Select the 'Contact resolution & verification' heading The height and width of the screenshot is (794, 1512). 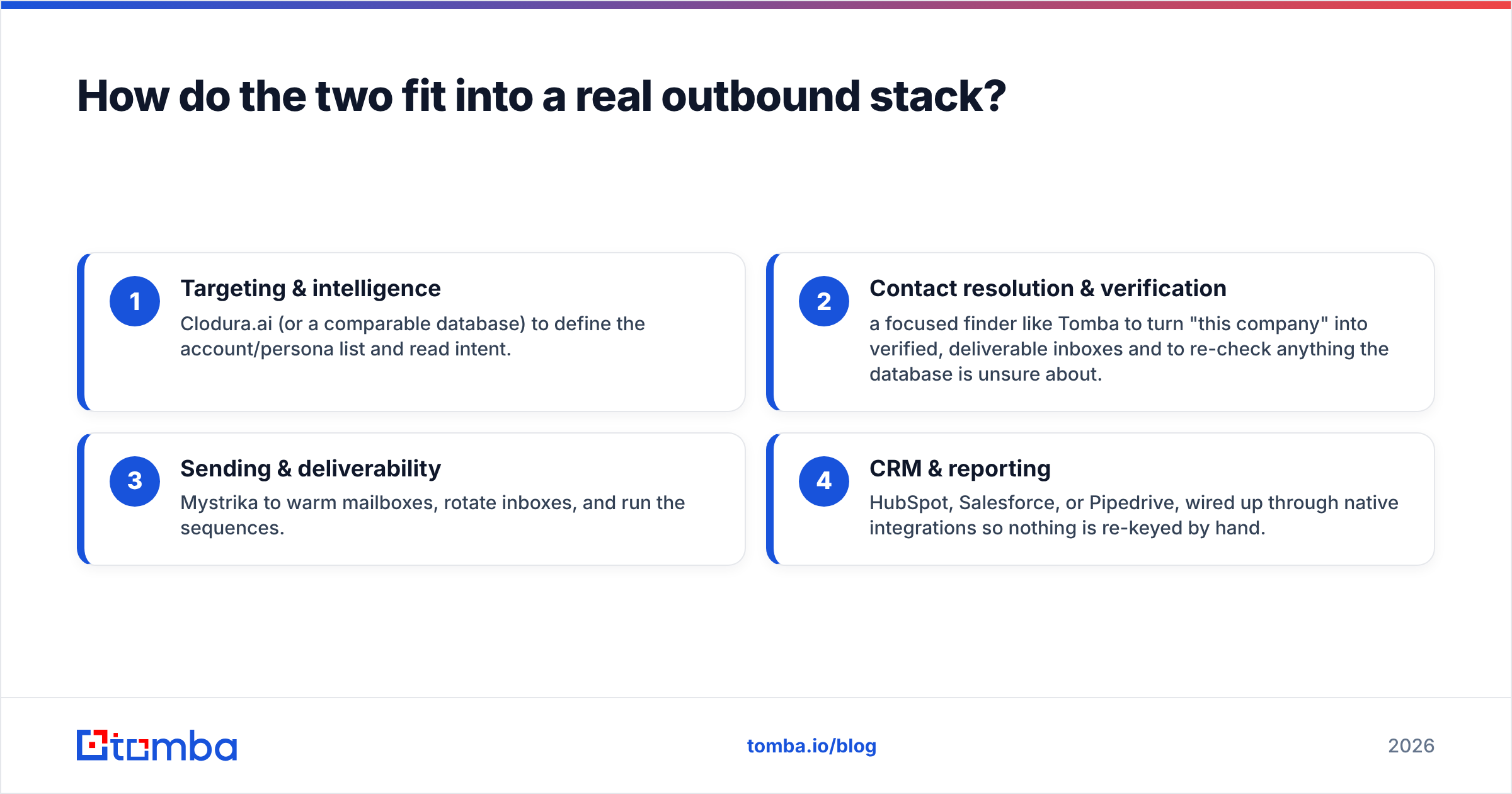pyautogui.click(x=1048, y=289)
